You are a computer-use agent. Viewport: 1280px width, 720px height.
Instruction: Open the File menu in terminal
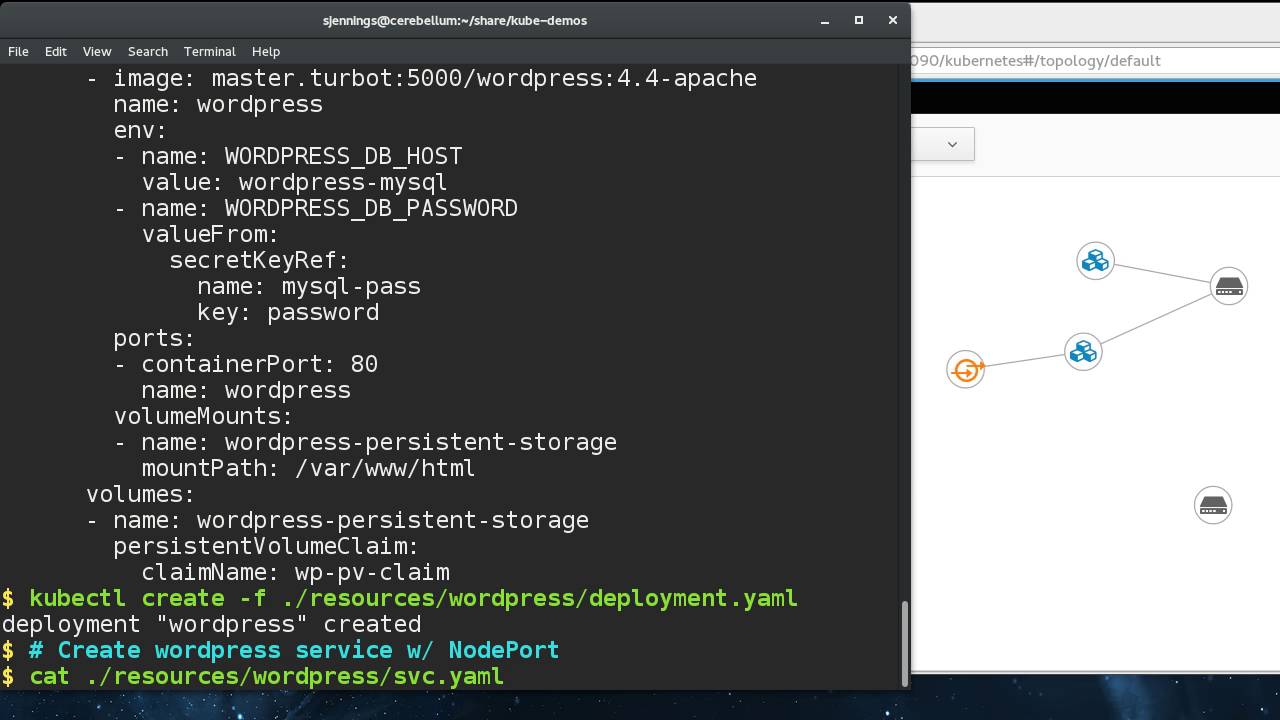coord(18,51)
